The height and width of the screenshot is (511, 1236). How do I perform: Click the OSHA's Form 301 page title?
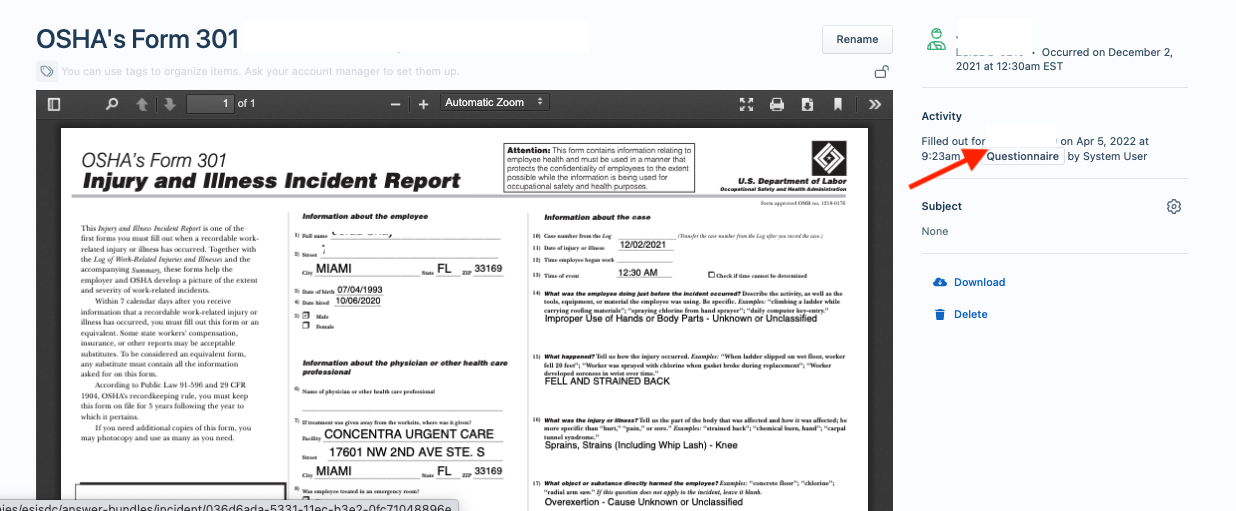click(138, 39)
